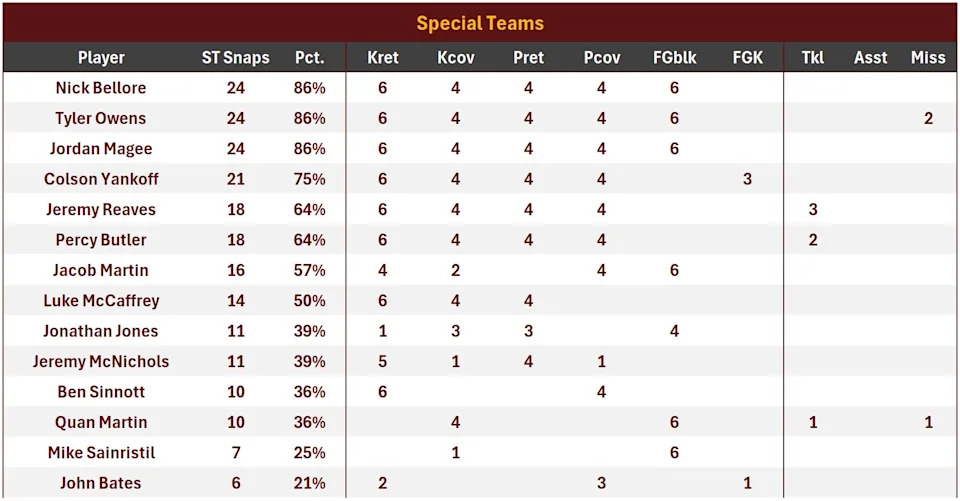Viewport: 960px width, 501px height.
Task: Click the John Bates row name
Action: coord(101,483)
